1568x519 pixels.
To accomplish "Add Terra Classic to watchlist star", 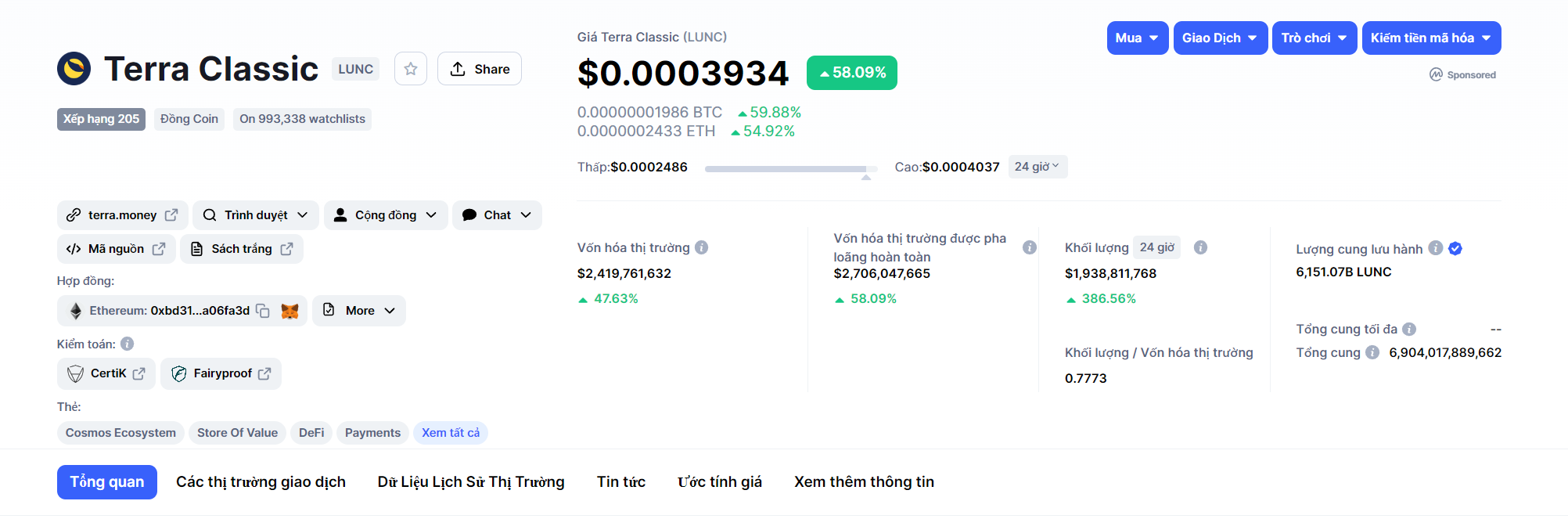I will 411,69.
